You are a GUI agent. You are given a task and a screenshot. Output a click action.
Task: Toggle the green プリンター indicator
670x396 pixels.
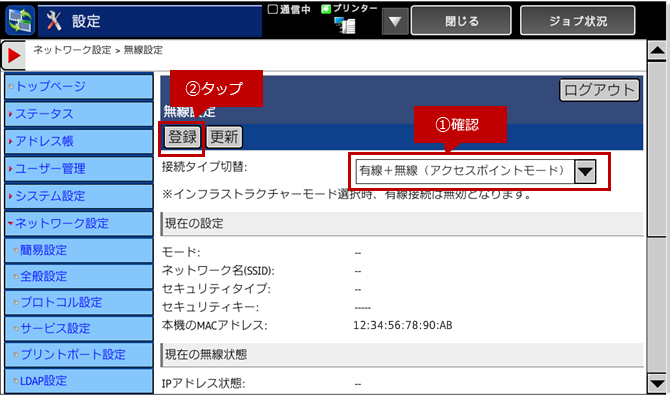(326, 9)
